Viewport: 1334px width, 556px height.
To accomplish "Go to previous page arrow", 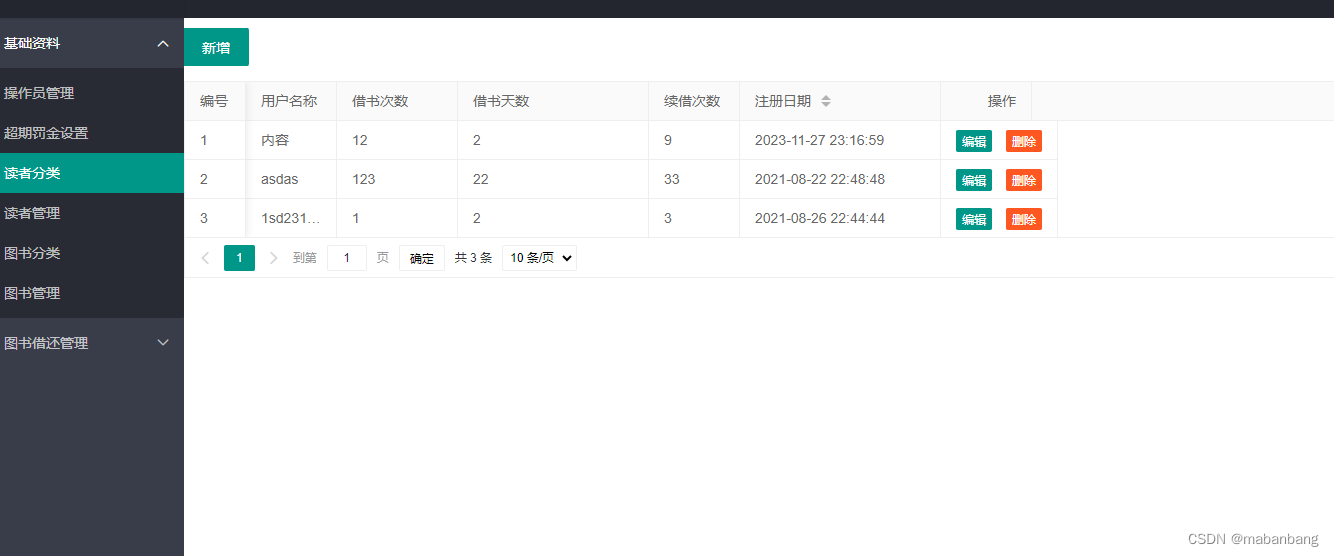I will pos(205,258).
